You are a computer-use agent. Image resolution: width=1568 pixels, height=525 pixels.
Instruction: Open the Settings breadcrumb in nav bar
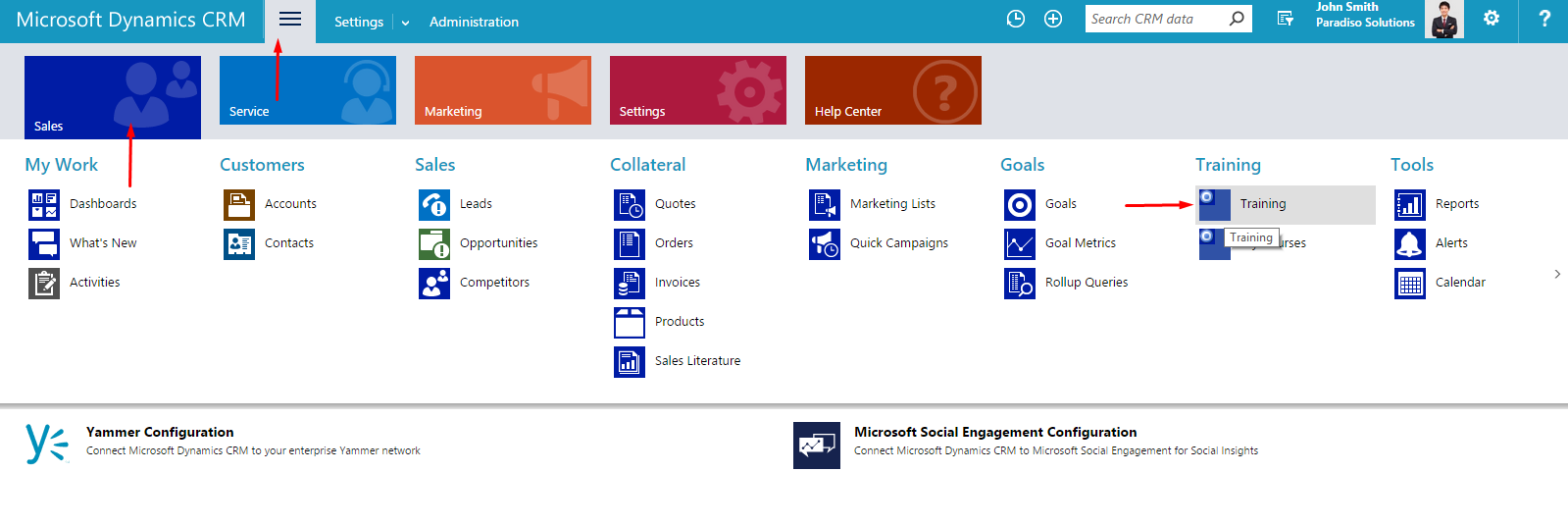(x=359, y=22)
